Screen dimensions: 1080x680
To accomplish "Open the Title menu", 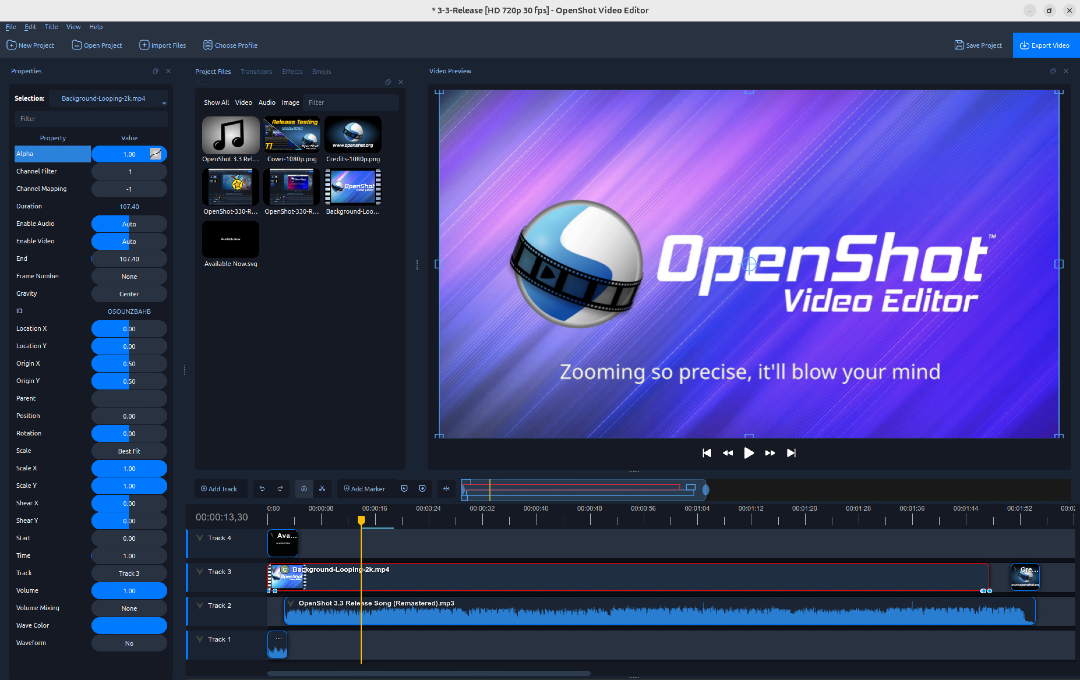I will [52, 26].
